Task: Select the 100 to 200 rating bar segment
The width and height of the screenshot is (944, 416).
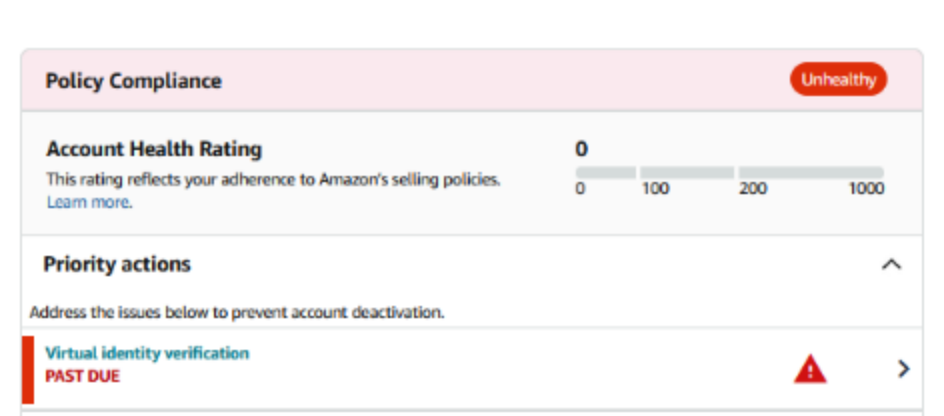Action: point(687,173)
